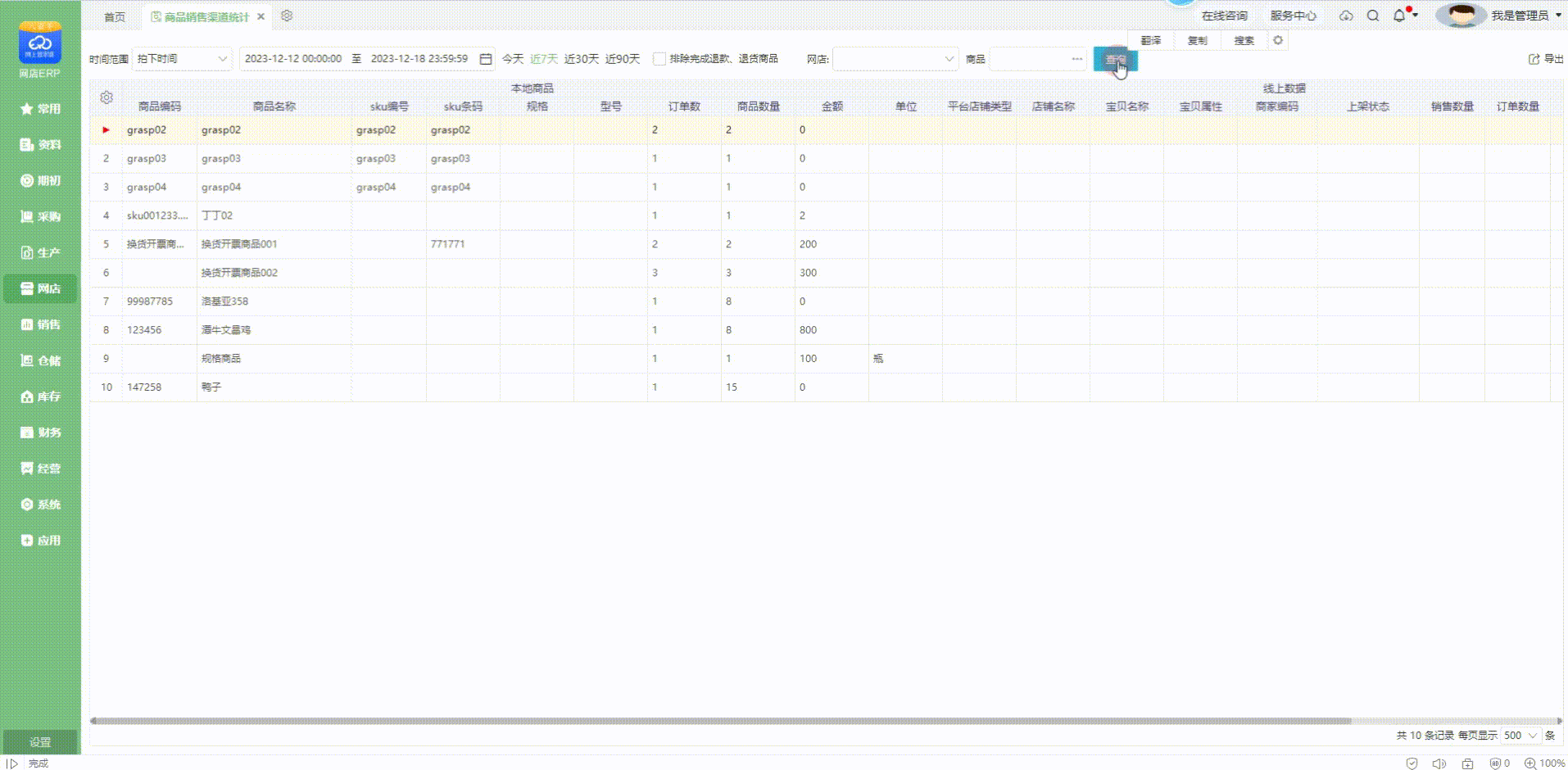
Task: Switch to the 首页 home tab
Action: (x=115, y=16)
